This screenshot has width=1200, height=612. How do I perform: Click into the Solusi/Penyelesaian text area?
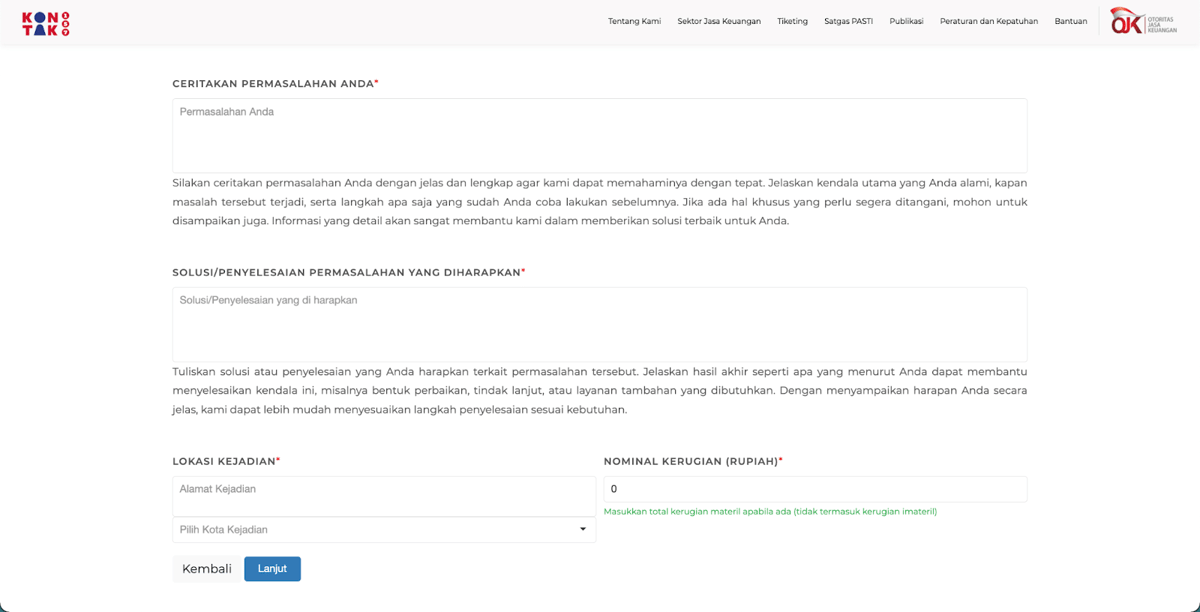point(599,324)
